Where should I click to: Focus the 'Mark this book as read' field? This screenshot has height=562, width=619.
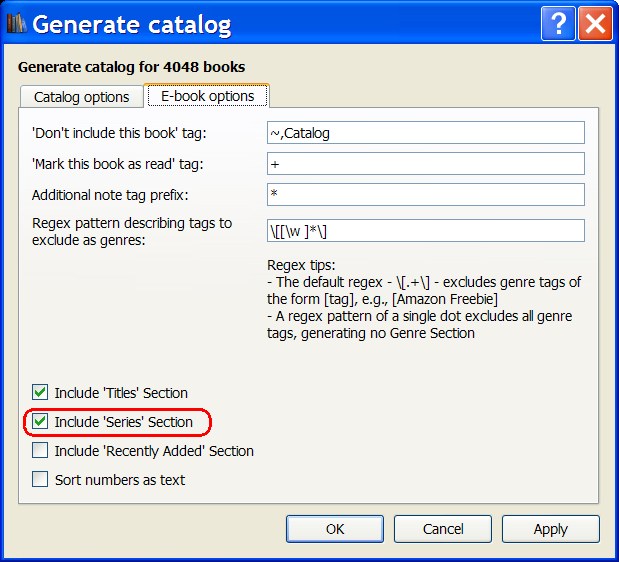(x=425, y=164)
